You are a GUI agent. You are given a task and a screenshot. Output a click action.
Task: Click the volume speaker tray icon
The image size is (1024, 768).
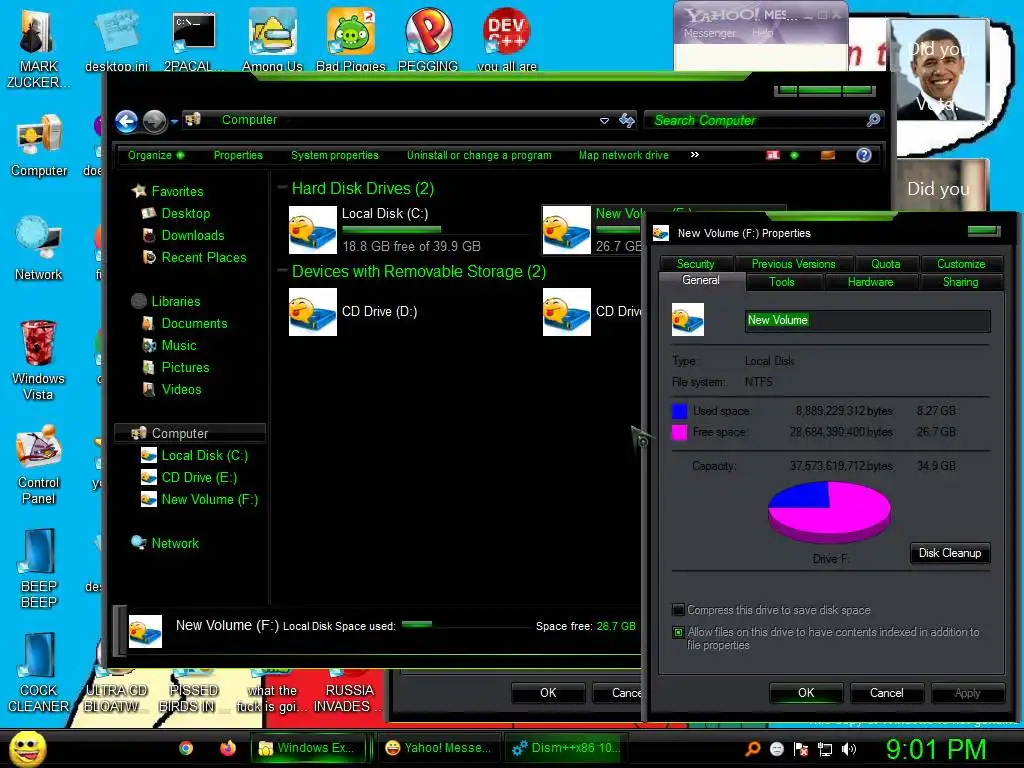pyautogui.click(x=849, y=749)
